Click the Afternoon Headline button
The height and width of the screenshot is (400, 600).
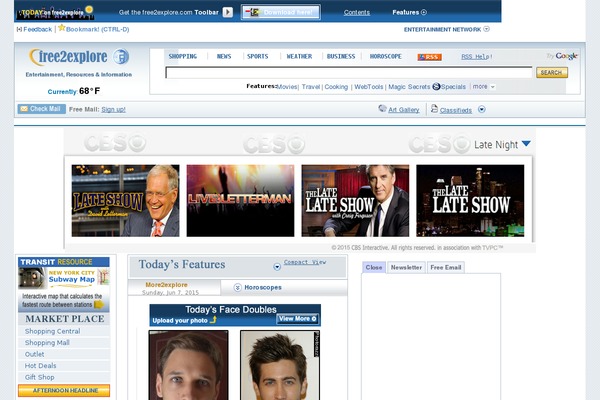(x=64, y=390)
